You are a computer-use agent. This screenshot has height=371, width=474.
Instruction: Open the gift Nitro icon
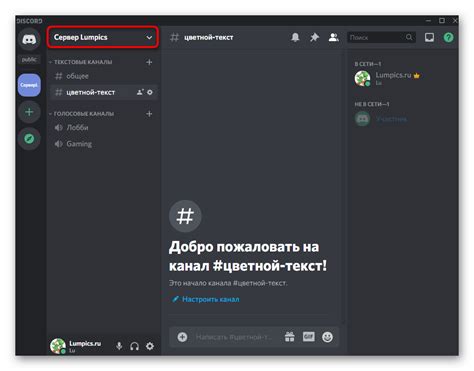click(x=290, y=337)
